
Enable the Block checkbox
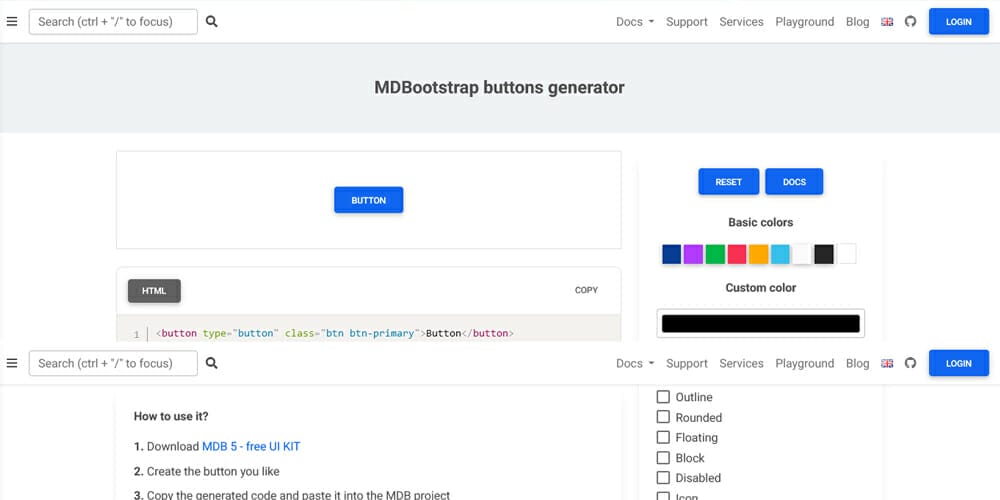(663, 458)
